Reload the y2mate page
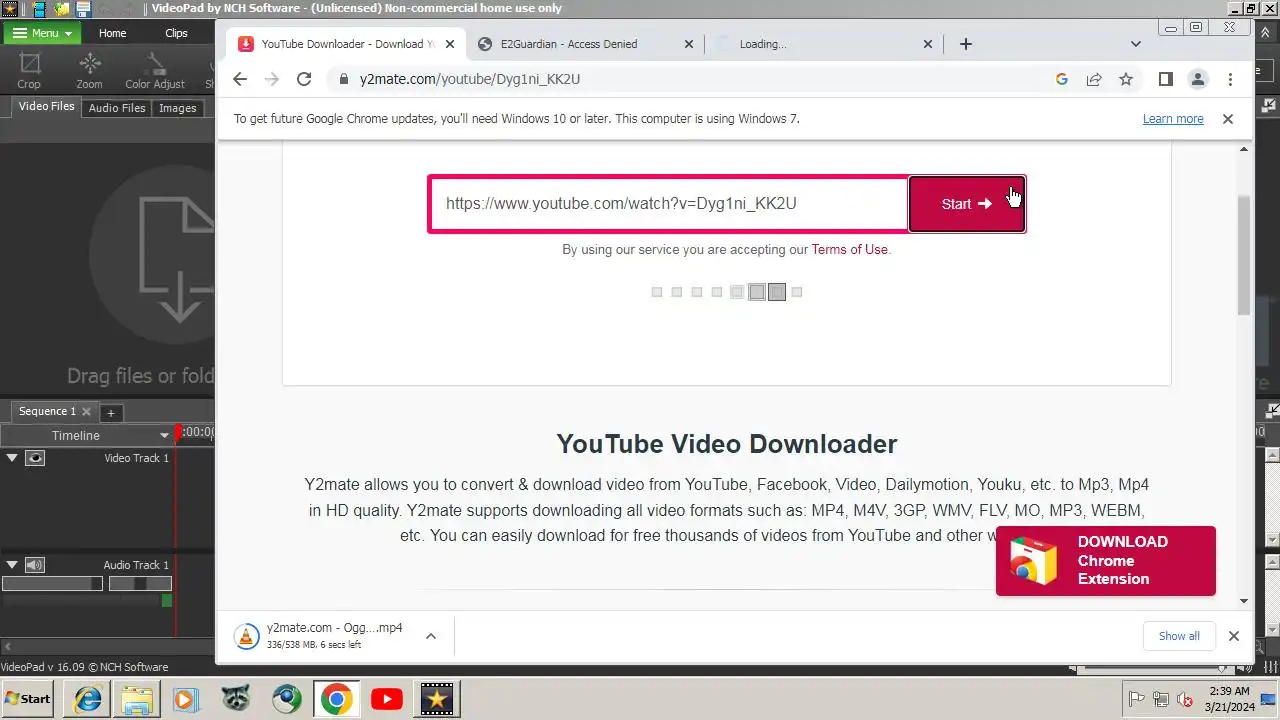 point(304,79)
